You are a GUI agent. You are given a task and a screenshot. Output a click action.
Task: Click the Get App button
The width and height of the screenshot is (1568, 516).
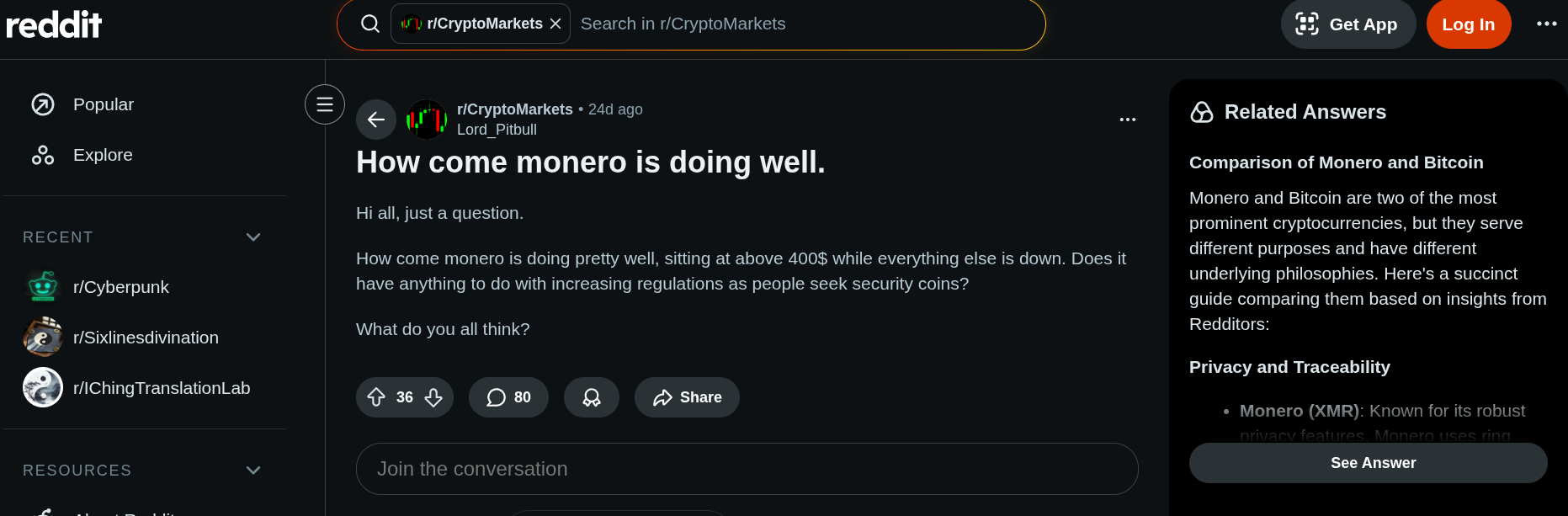pos(1347,24)
